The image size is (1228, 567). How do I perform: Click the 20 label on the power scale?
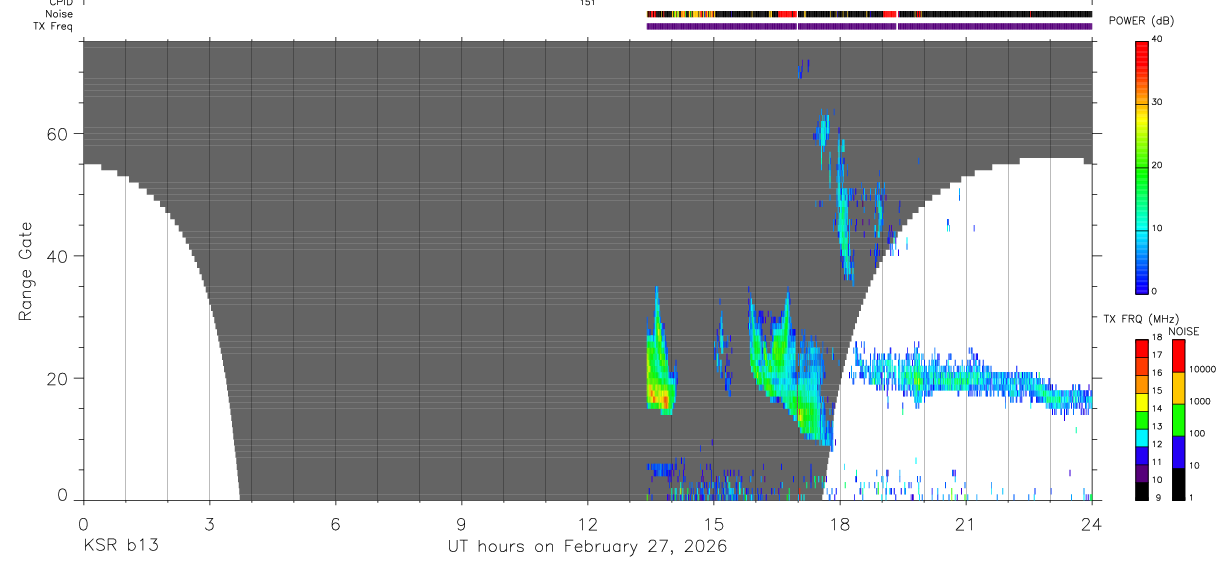[x=1157, y=165]
